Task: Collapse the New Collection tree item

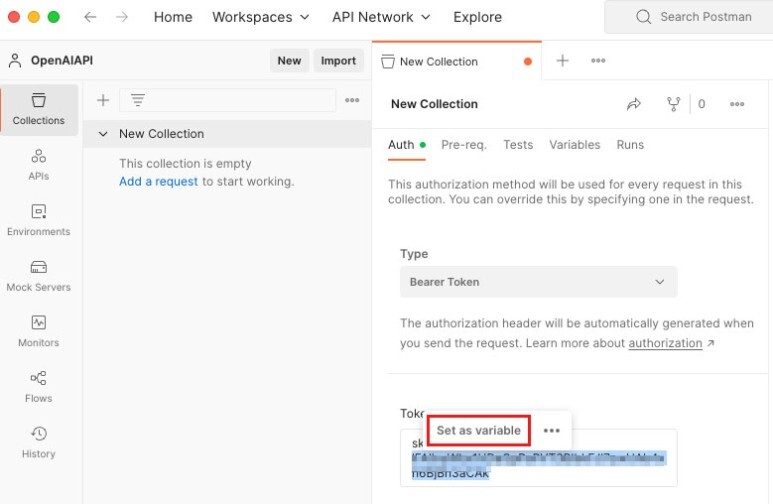Action: [103, 134]
